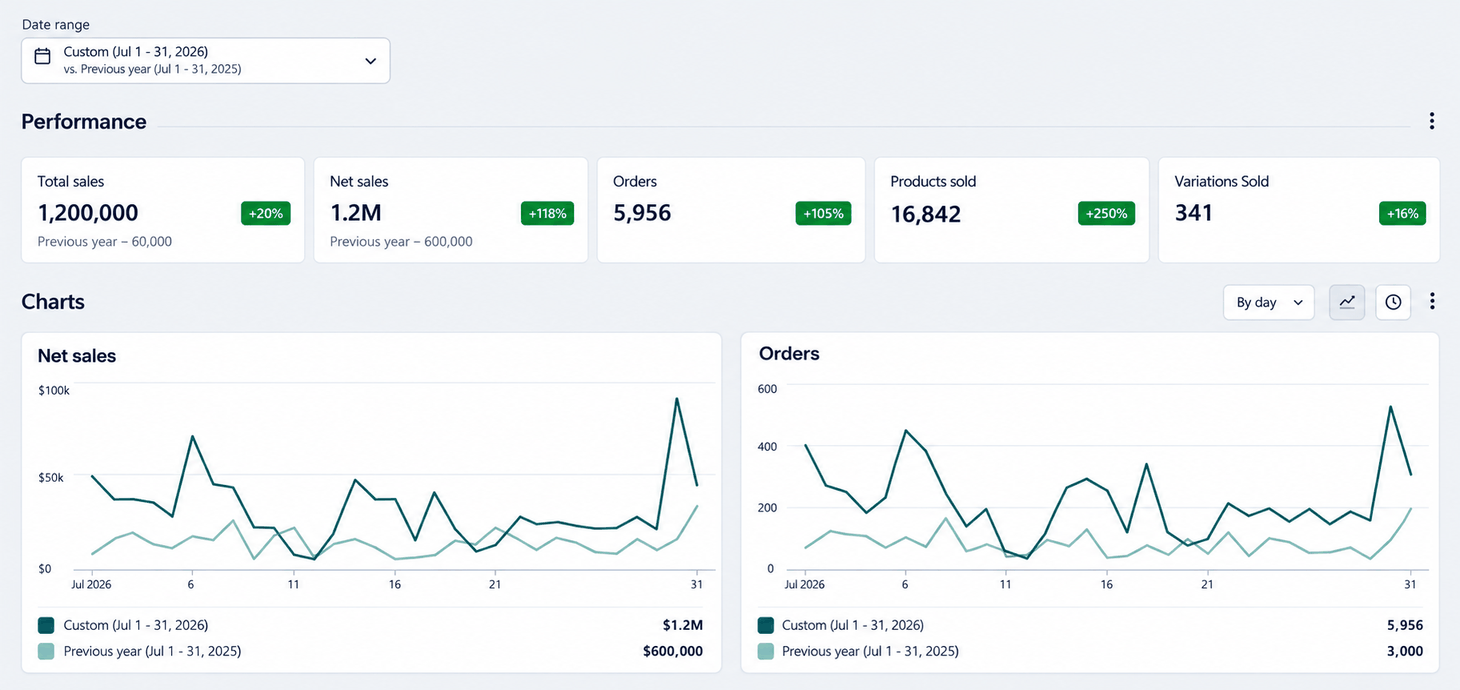The image size is (1460, 690).
Task: Click the +118% badge on Net sales
Action: [x=547, y=213]
